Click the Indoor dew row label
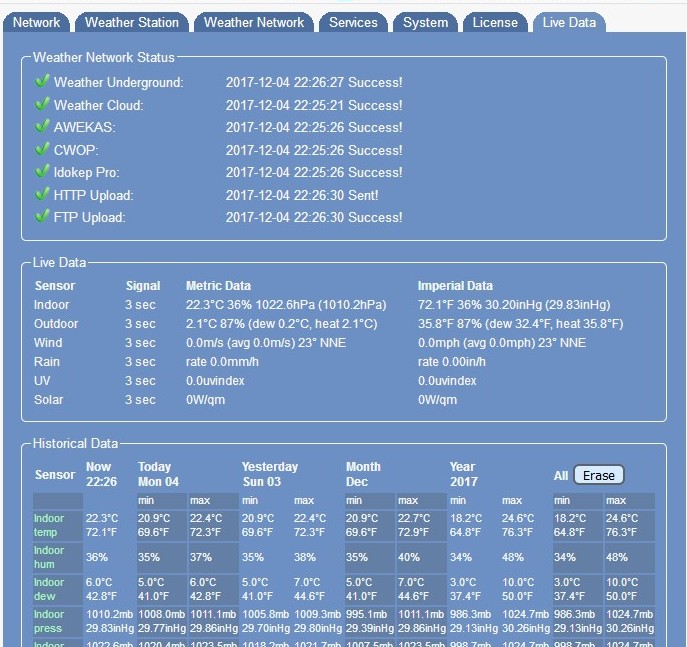Screen dimensions: 687x647 click(x=49, y=588)
